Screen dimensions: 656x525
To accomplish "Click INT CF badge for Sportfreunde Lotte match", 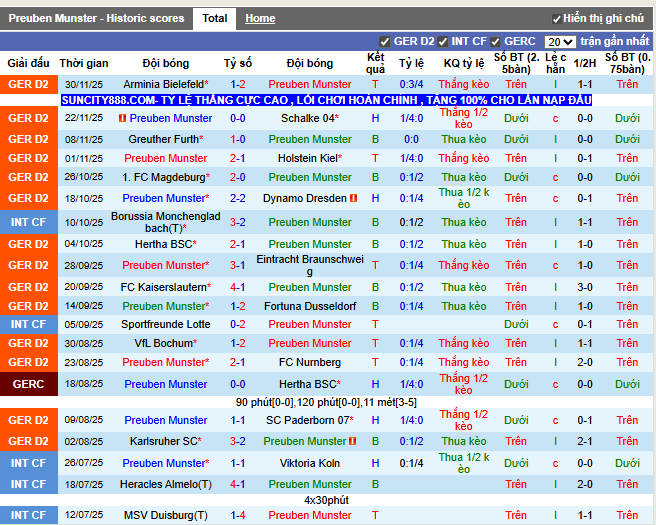I will click(x=28, y=324).
